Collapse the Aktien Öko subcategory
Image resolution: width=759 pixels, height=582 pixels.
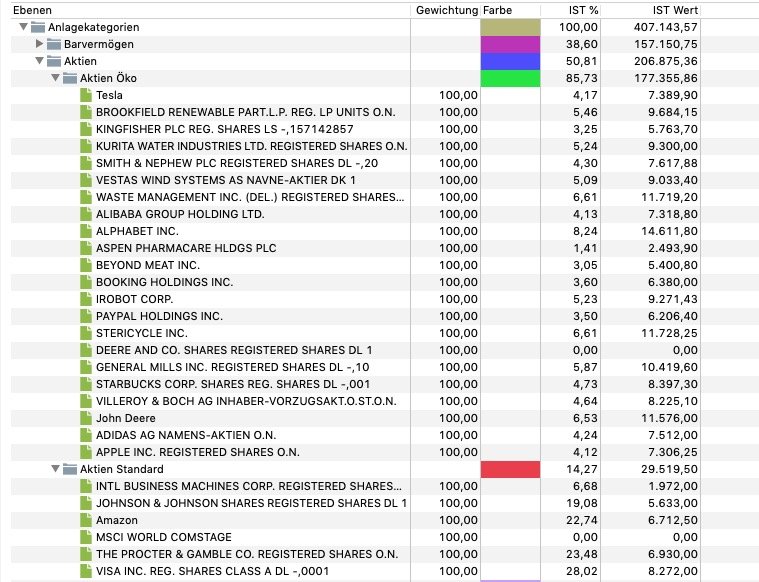pos(56,78)
